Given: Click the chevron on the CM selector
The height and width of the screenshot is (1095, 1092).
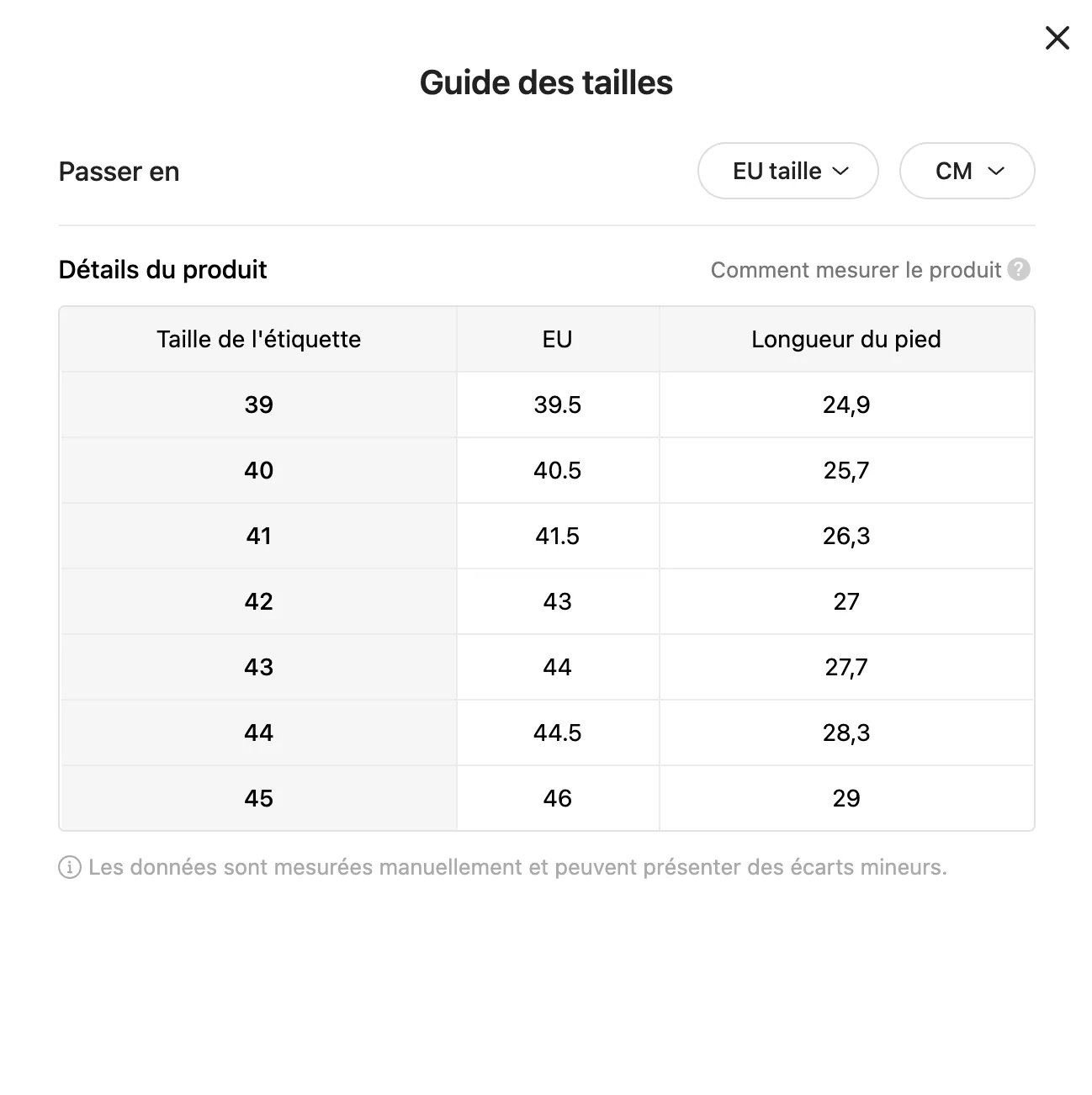Looking at the screenshot, I should pyautogui.click(x=998, y=171).
